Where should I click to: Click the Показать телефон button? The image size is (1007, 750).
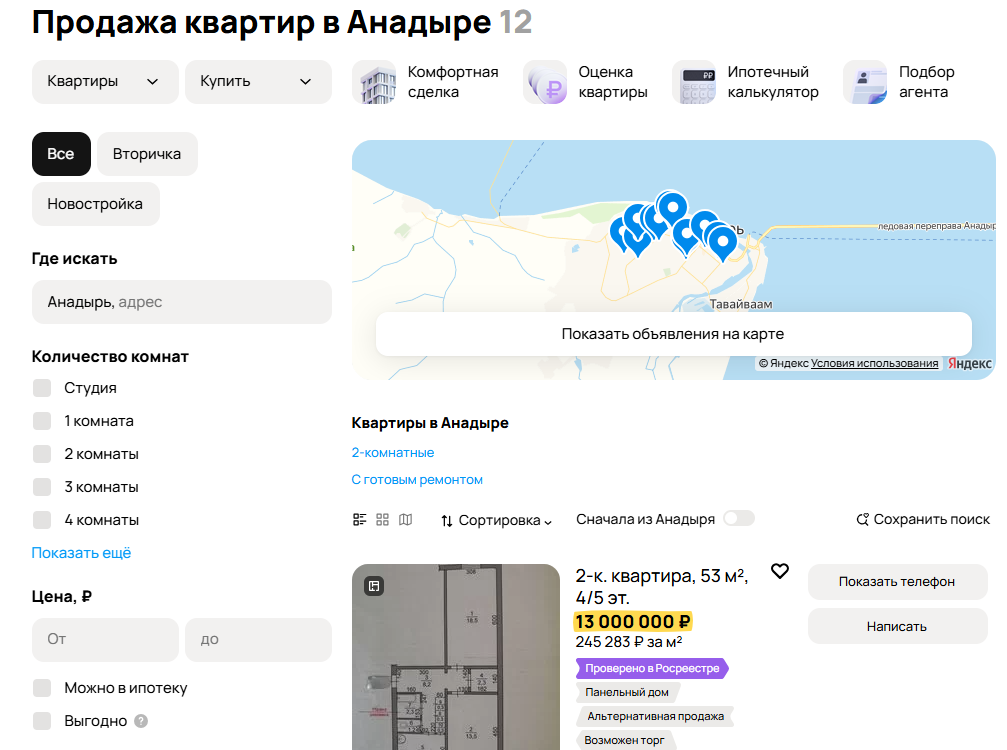coord(897,582)
